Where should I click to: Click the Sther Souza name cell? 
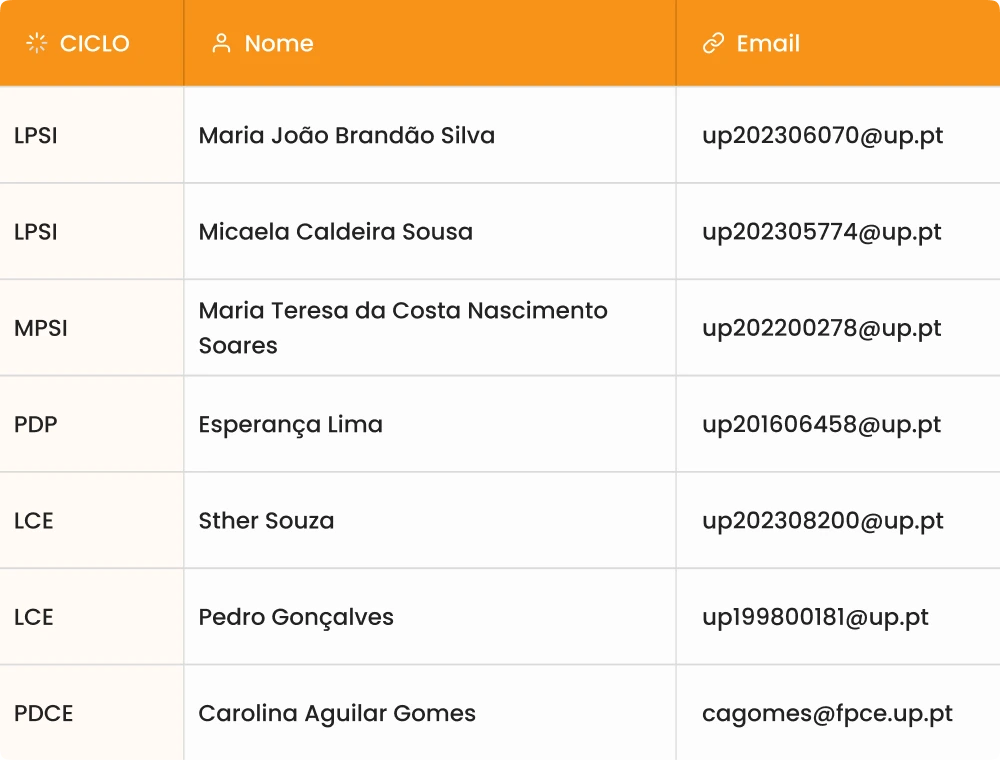tap(267, 520)
